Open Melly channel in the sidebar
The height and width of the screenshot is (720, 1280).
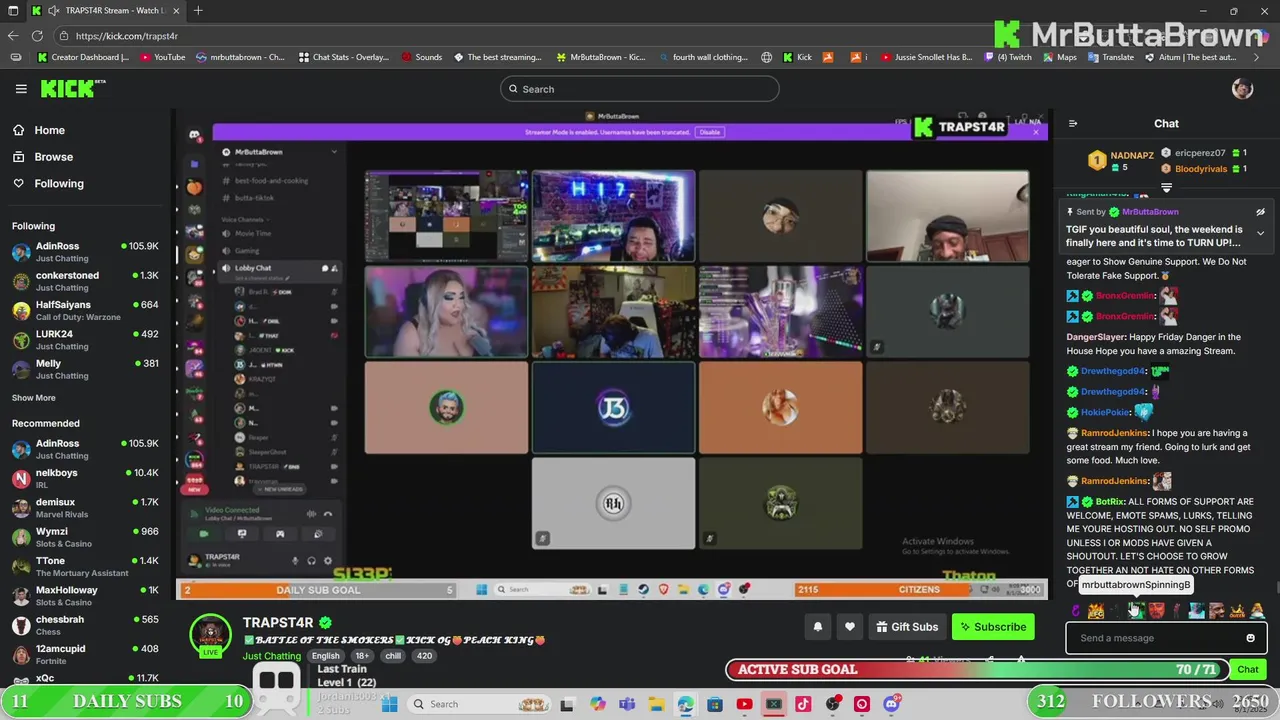86,369
